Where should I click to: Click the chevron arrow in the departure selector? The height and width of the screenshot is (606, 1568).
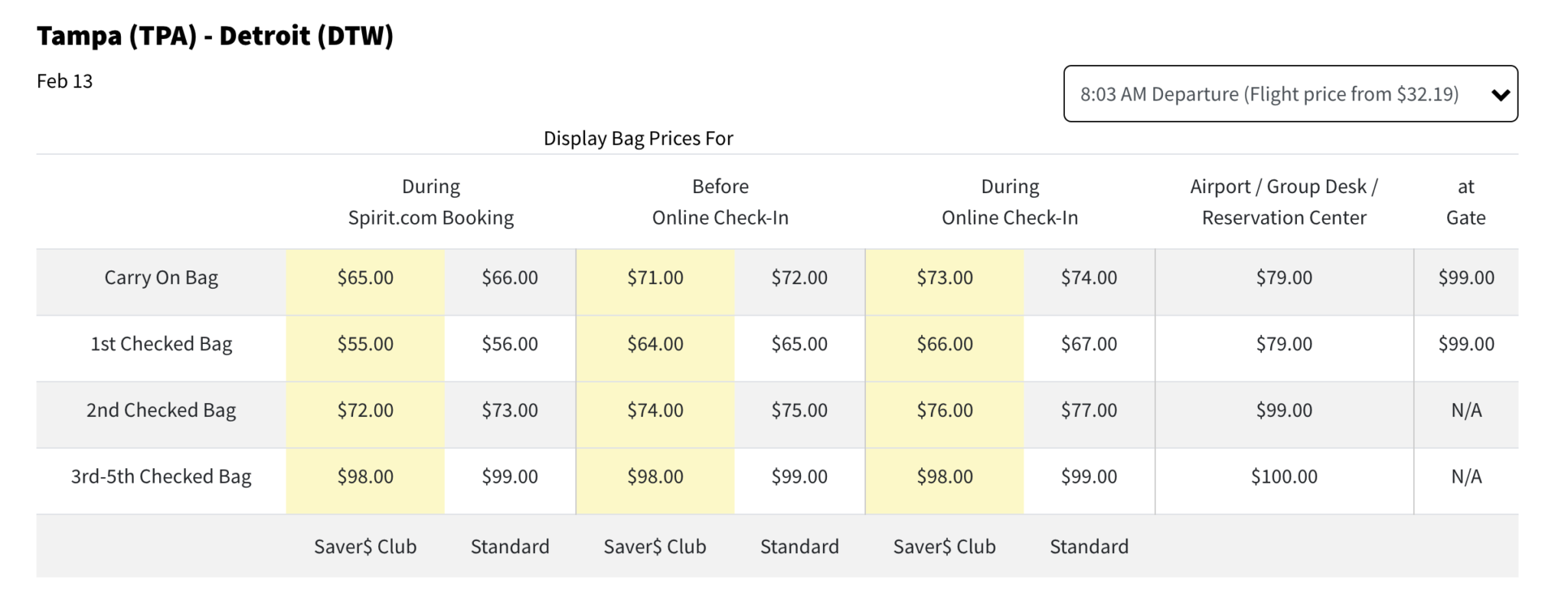(1500, 95)
